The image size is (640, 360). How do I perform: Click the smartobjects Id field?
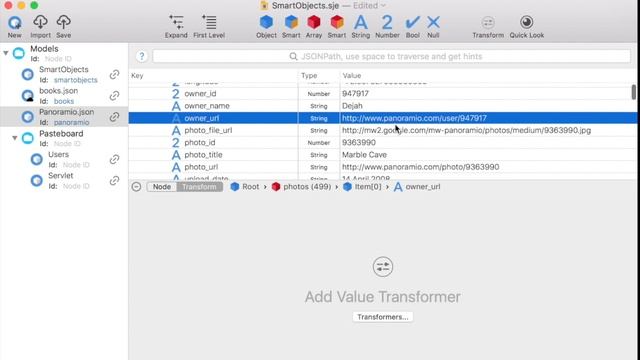(x=76, y=80)
